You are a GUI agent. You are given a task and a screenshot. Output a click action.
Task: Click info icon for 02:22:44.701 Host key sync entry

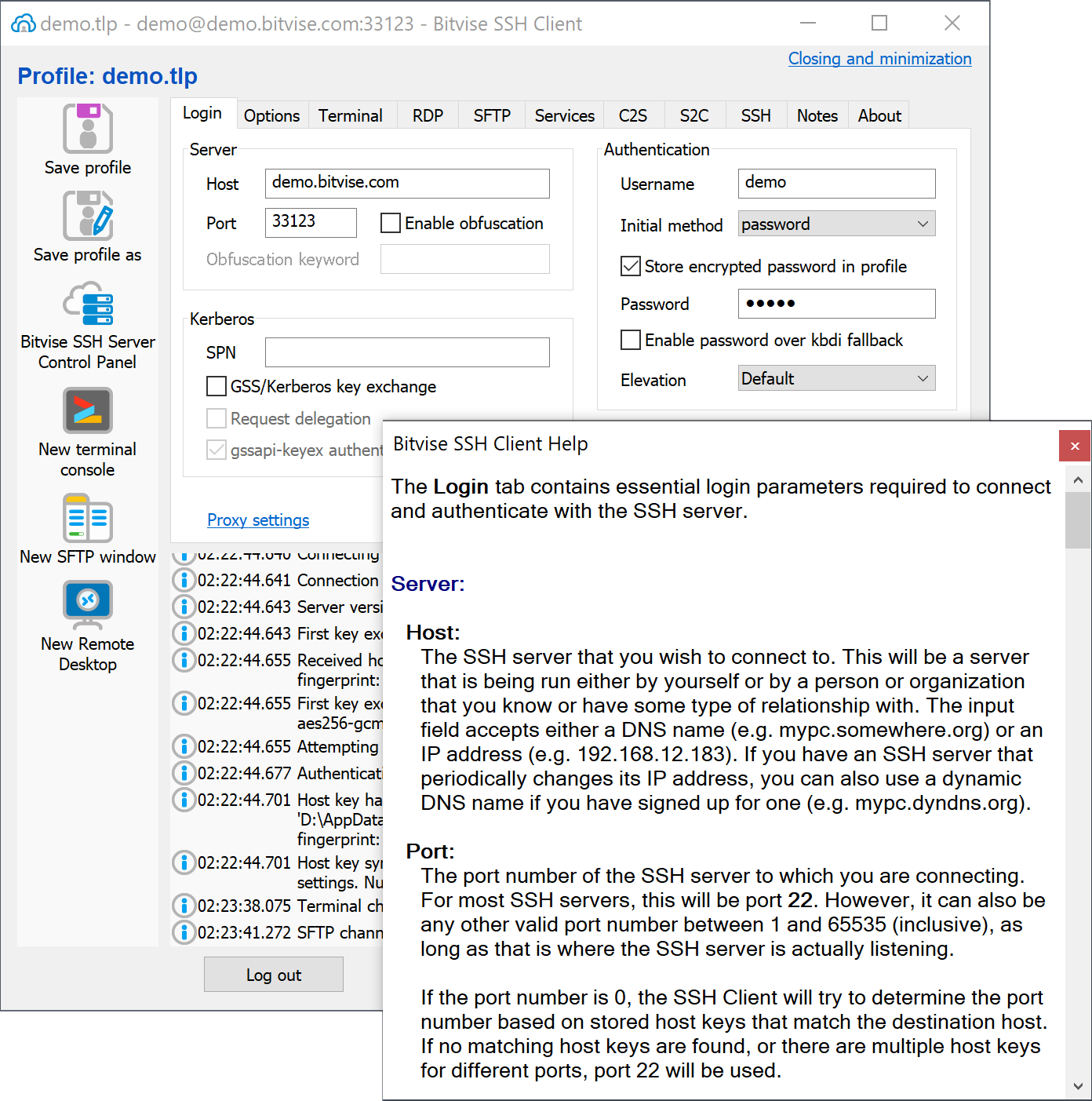click(184, 862)
